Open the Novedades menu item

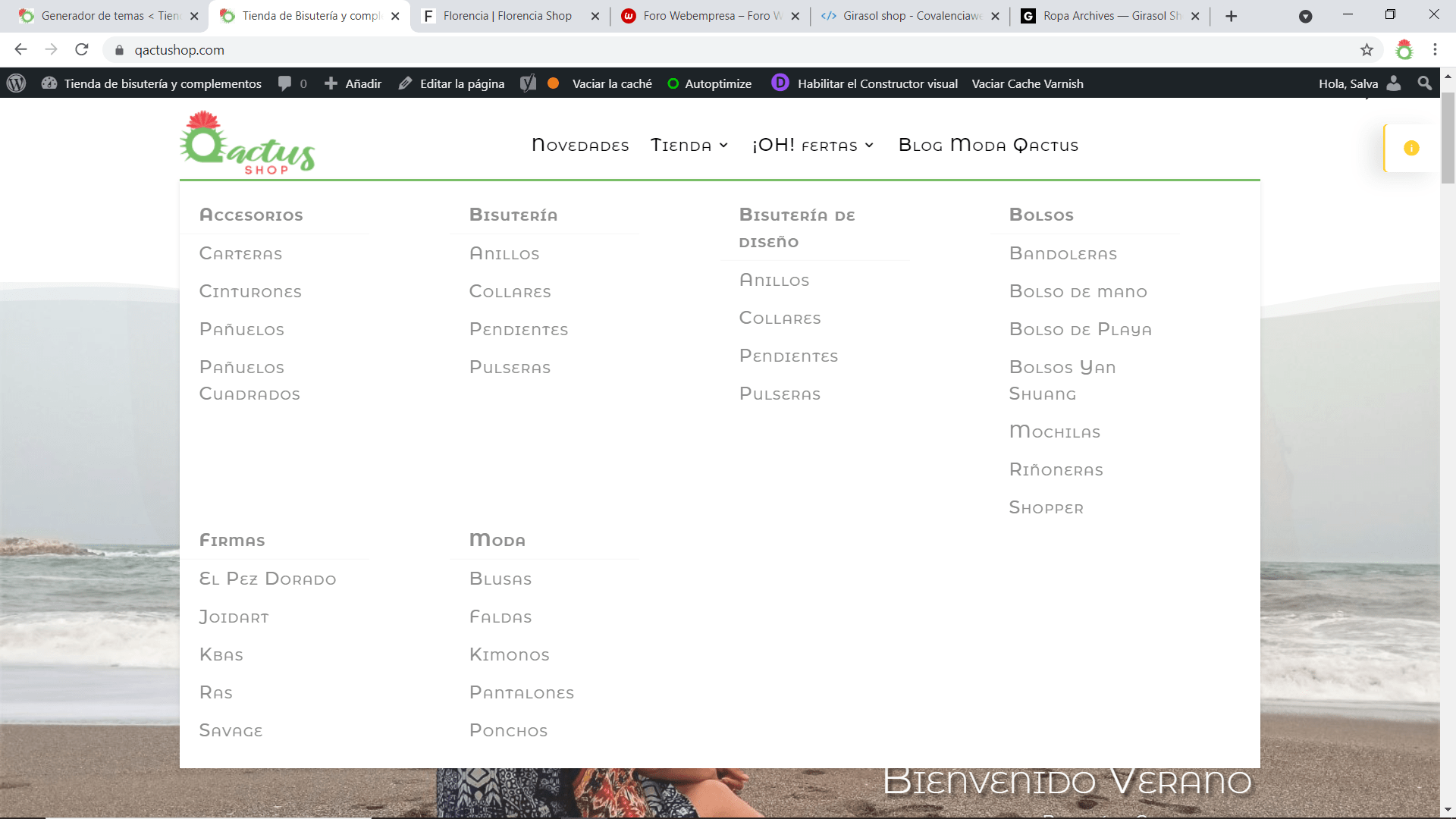(x=580, y=145)
